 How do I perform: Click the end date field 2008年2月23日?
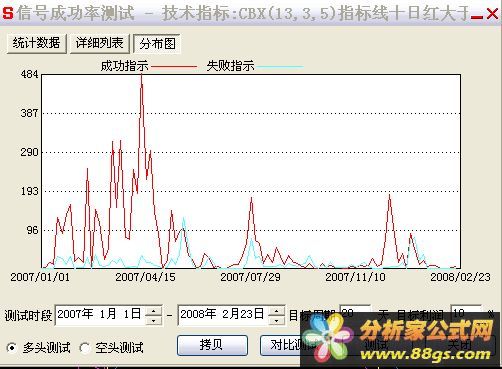pyautogui.click(x=223, y=315)
